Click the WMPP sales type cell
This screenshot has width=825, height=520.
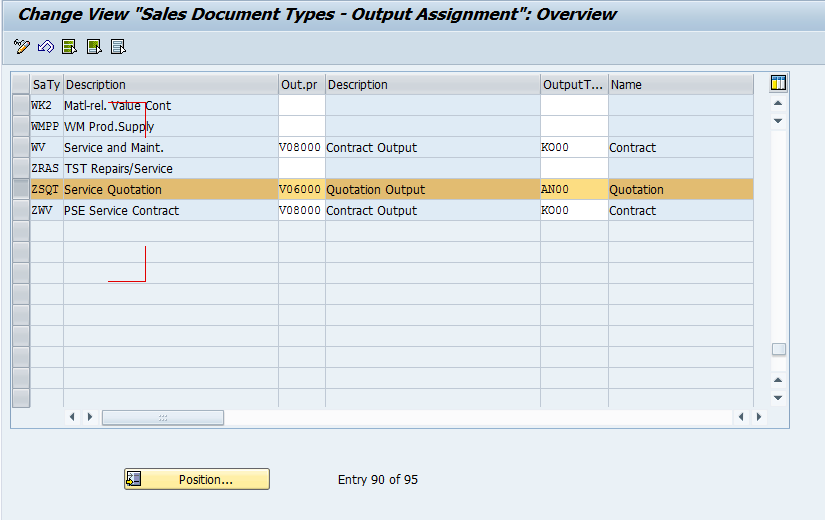tap(45, 126)
